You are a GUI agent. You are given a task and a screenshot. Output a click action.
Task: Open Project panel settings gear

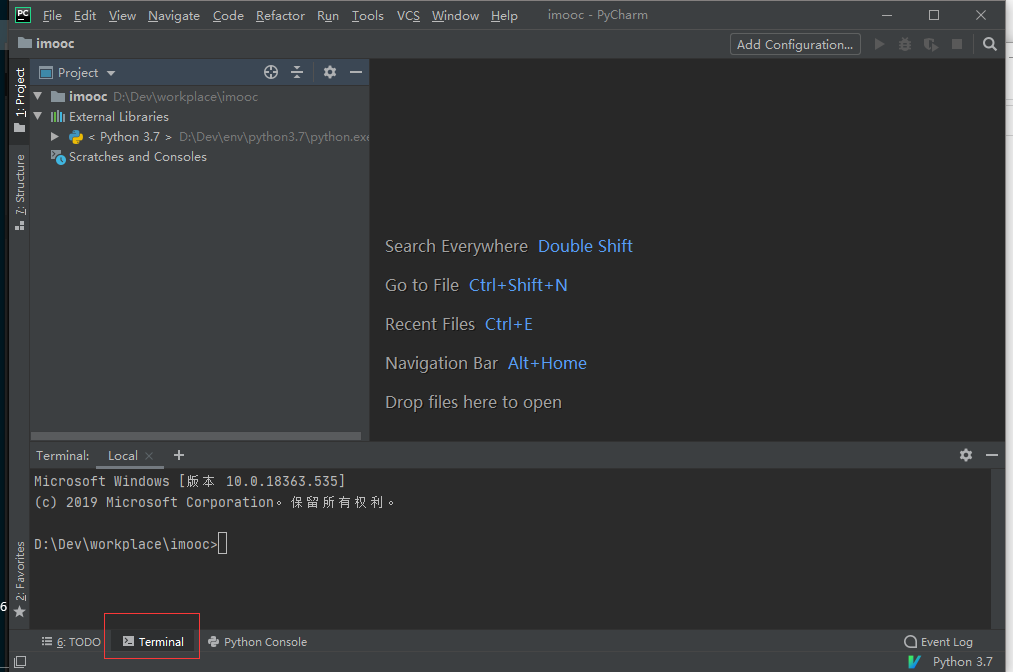pyautogui.click(x=330, y=72)
